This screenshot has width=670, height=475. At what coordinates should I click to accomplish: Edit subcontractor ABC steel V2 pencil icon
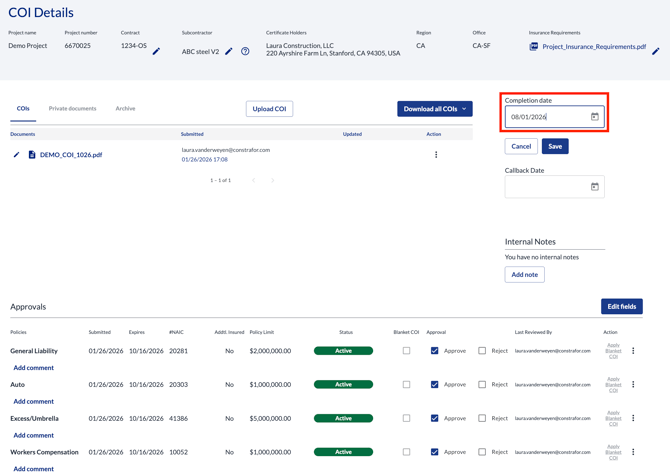pos(229,51)
